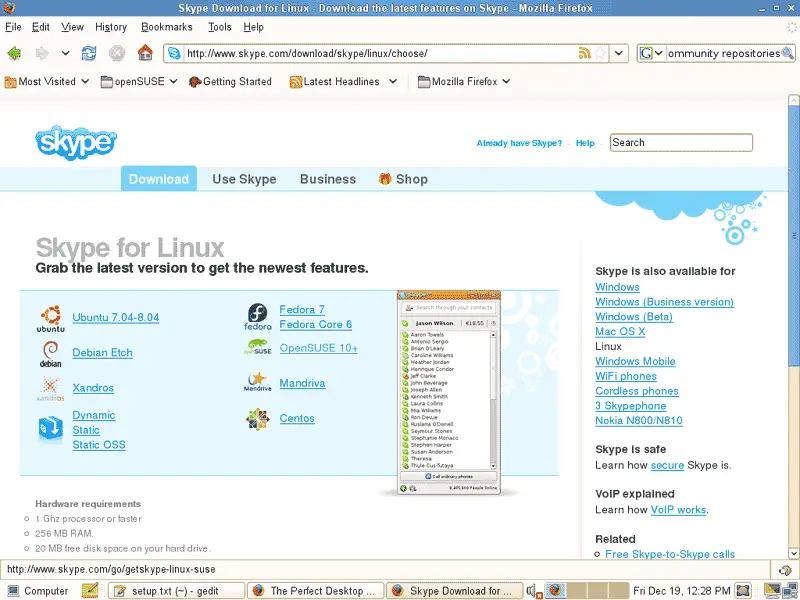
Task: Click the Fedora Core 6 link
Action: pyautogui.click(x=316, y=324)
